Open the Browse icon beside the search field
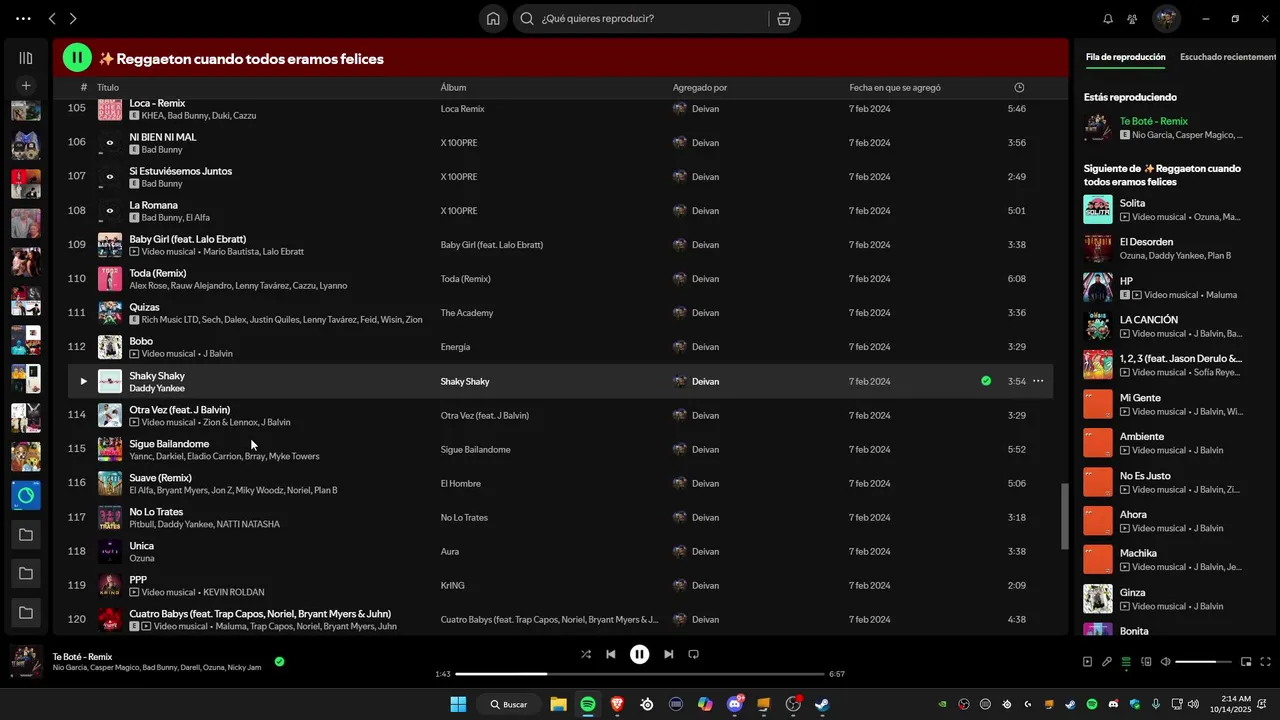This screenshot has height=720, width=1280. (783, 18)
